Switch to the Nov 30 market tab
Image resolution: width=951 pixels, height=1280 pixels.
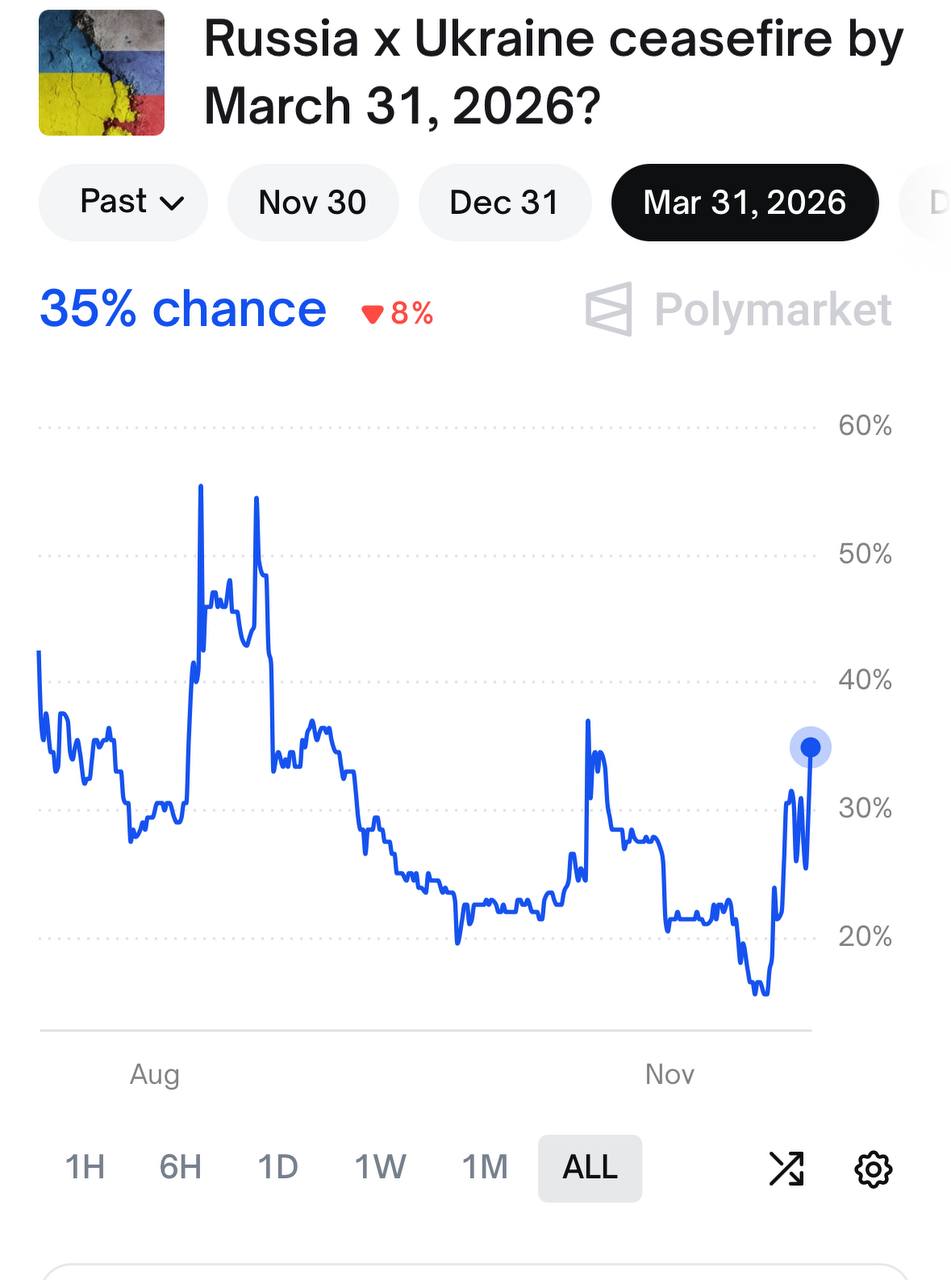312,202
